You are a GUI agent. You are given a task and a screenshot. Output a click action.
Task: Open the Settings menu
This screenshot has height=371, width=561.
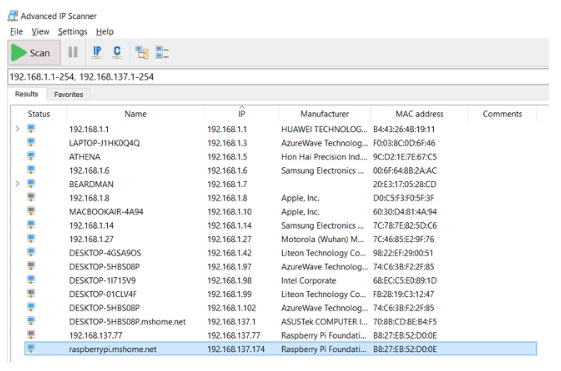point(73,31)
